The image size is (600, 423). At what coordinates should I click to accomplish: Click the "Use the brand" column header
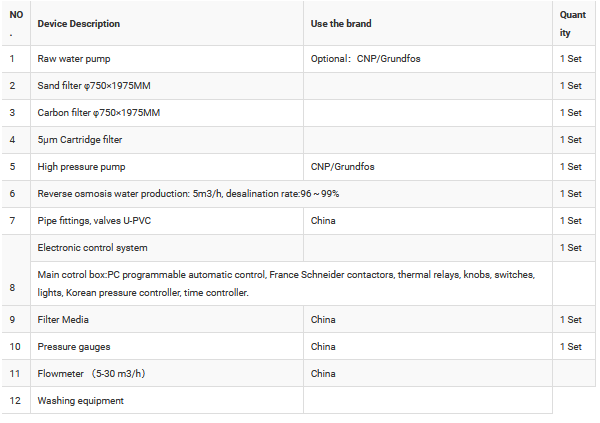tap(344, 23)
